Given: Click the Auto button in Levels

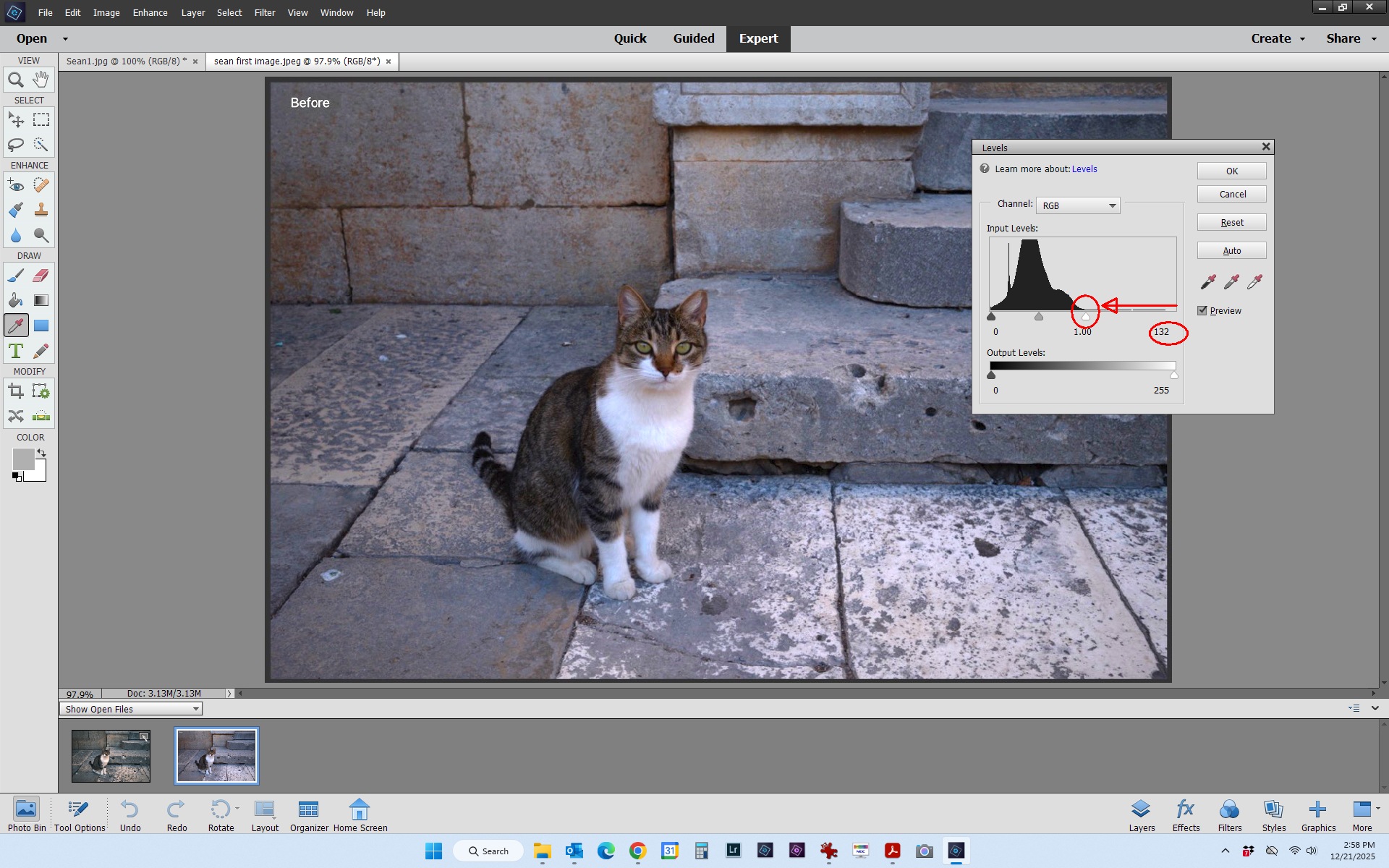Looking at the screenshot, I should [1231, 251].
